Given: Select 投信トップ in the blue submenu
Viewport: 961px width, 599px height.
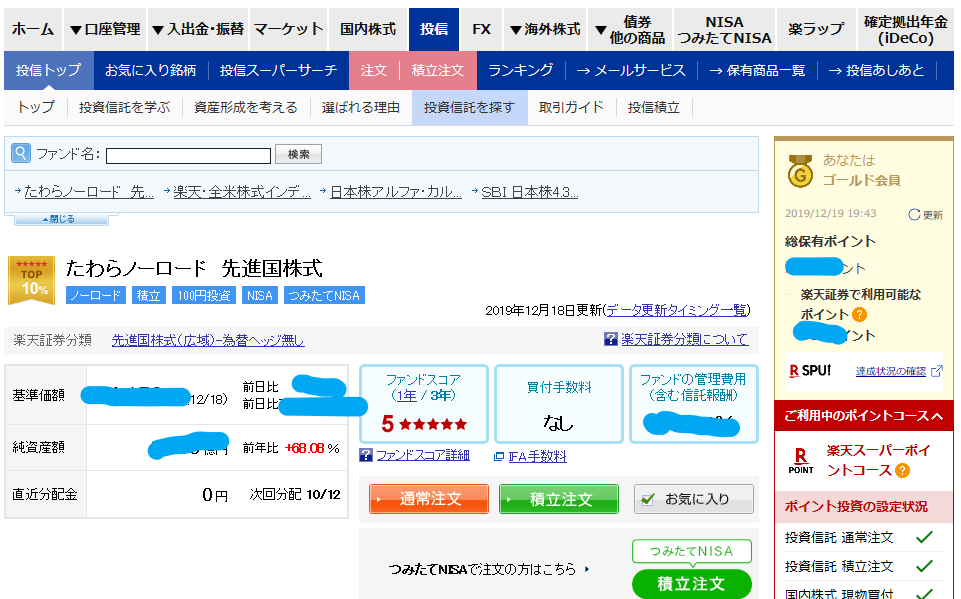Looking at the screenshot, I should pos(48,71).
